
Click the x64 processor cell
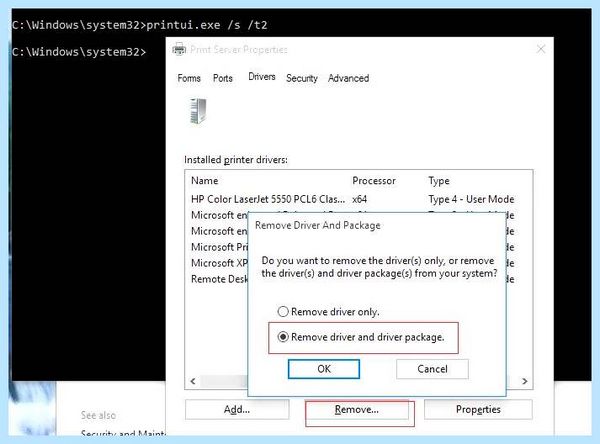(x=359, y=199)
